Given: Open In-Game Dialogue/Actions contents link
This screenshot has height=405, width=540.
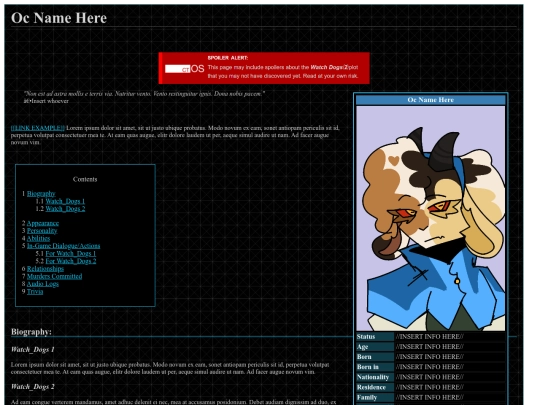Looking at the screenshot, I should click(63, 246).
